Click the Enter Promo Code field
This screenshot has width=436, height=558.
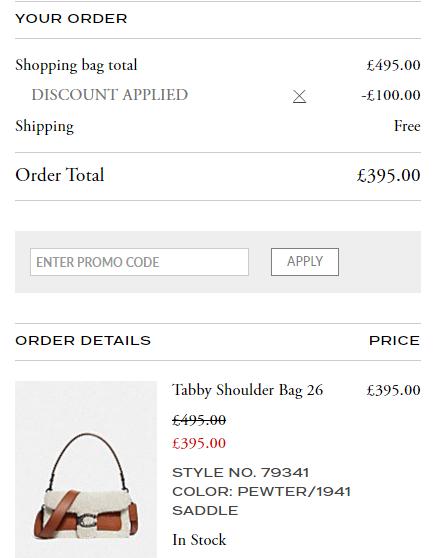[140, 262]
